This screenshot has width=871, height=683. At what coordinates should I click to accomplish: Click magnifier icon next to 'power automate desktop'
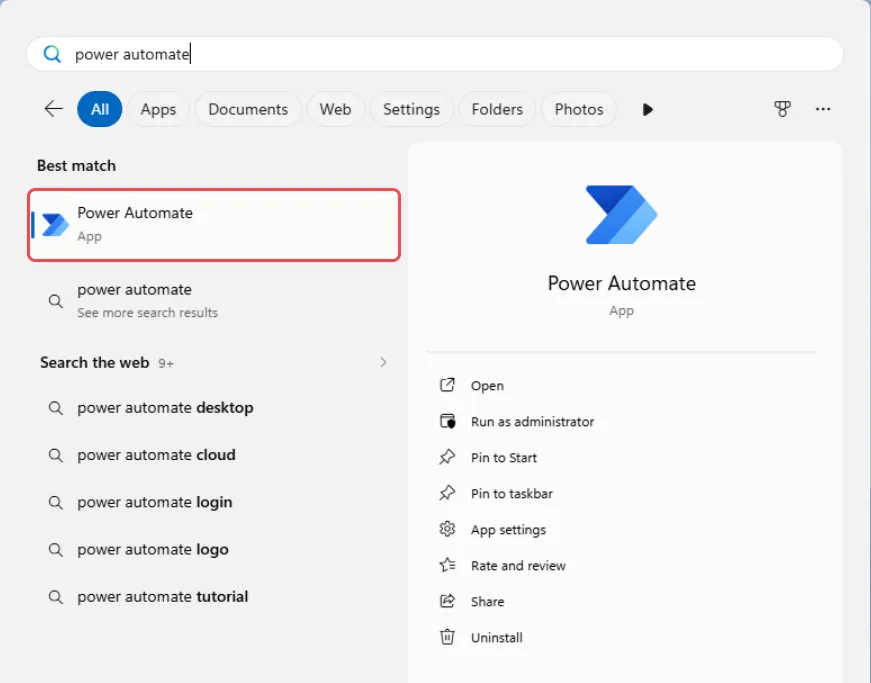click(56, 408)
